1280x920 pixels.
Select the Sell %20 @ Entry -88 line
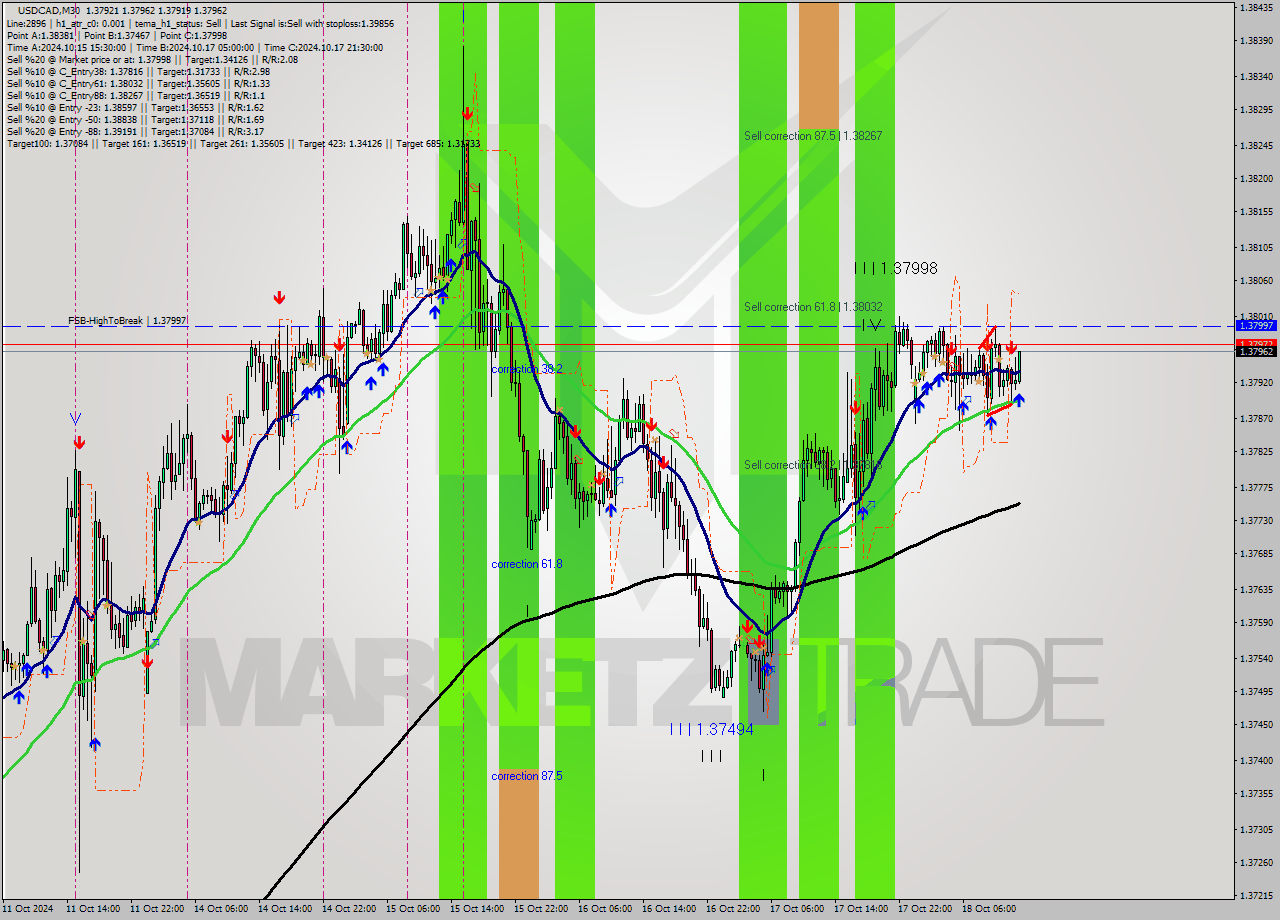coord(135,131)
